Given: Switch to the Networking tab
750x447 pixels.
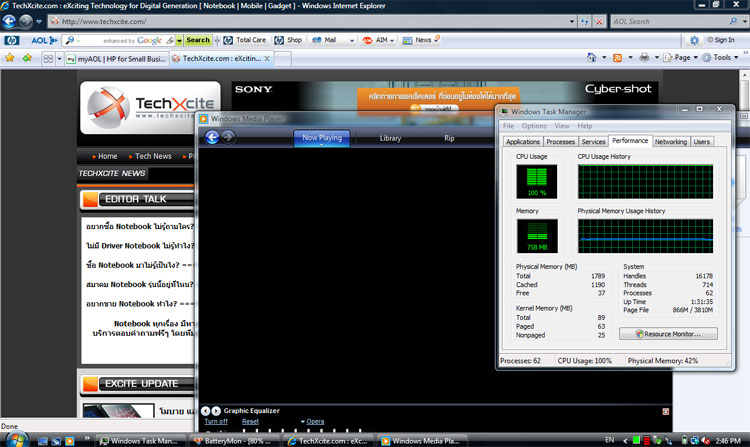Looking at the screenshot, I should click(x=671, y=142).
